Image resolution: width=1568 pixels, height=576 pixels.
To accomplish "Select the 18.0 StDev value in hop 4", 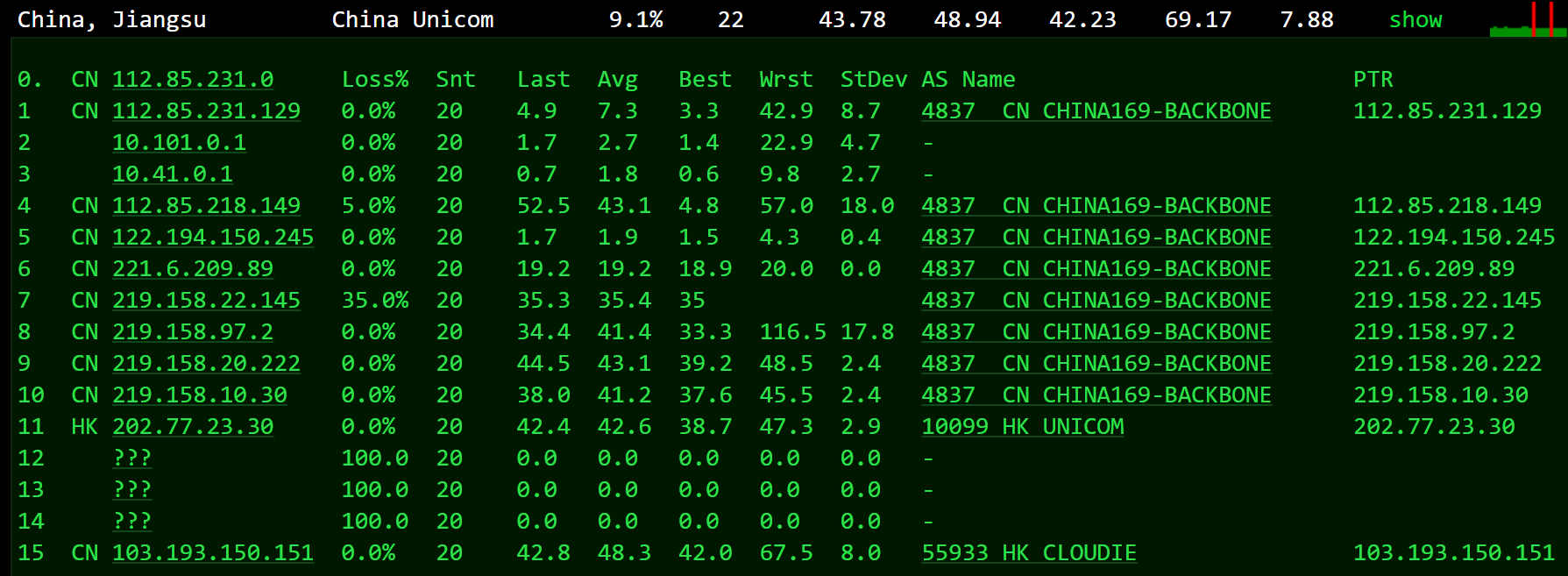I will click(868, 206).
